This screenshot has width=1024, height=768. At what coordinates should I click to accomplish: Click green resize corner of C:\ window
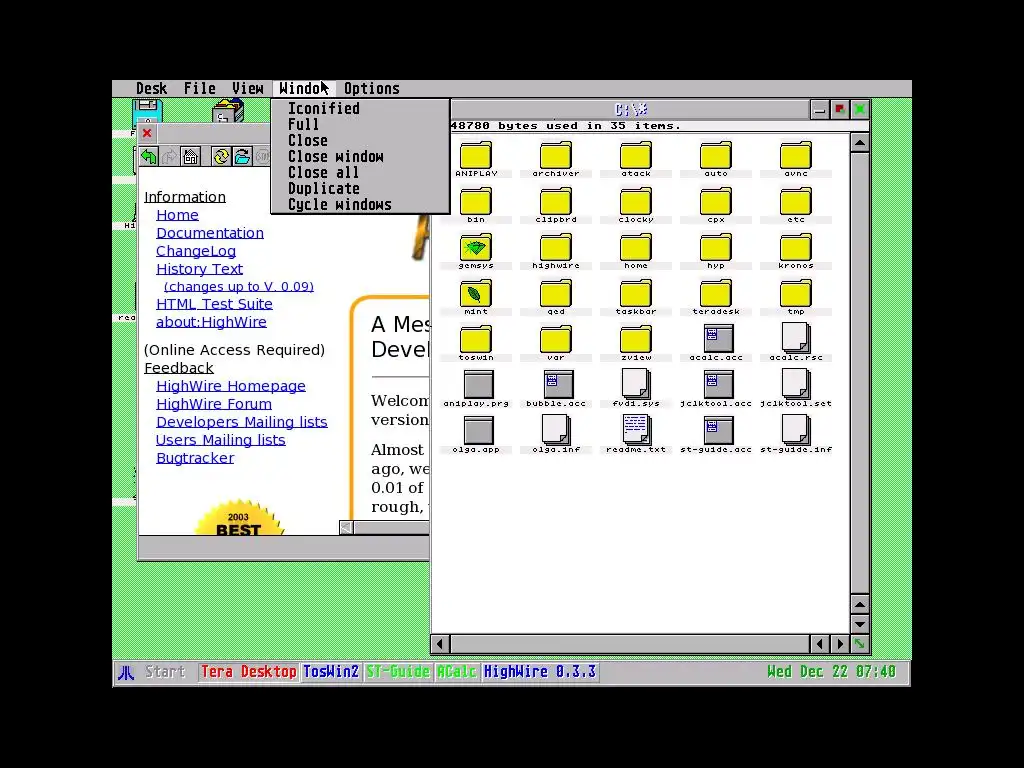(x=860, y=645)
